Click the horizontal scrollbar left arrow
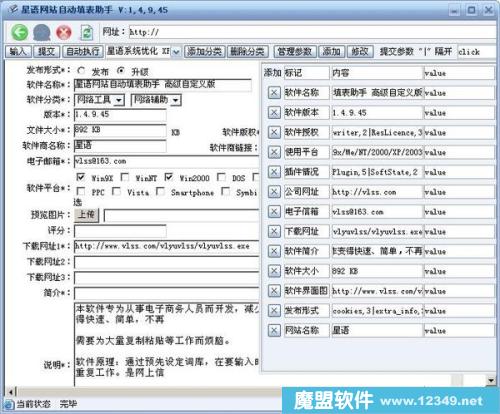Screen dimensions: 500x414 coord(11,391)
